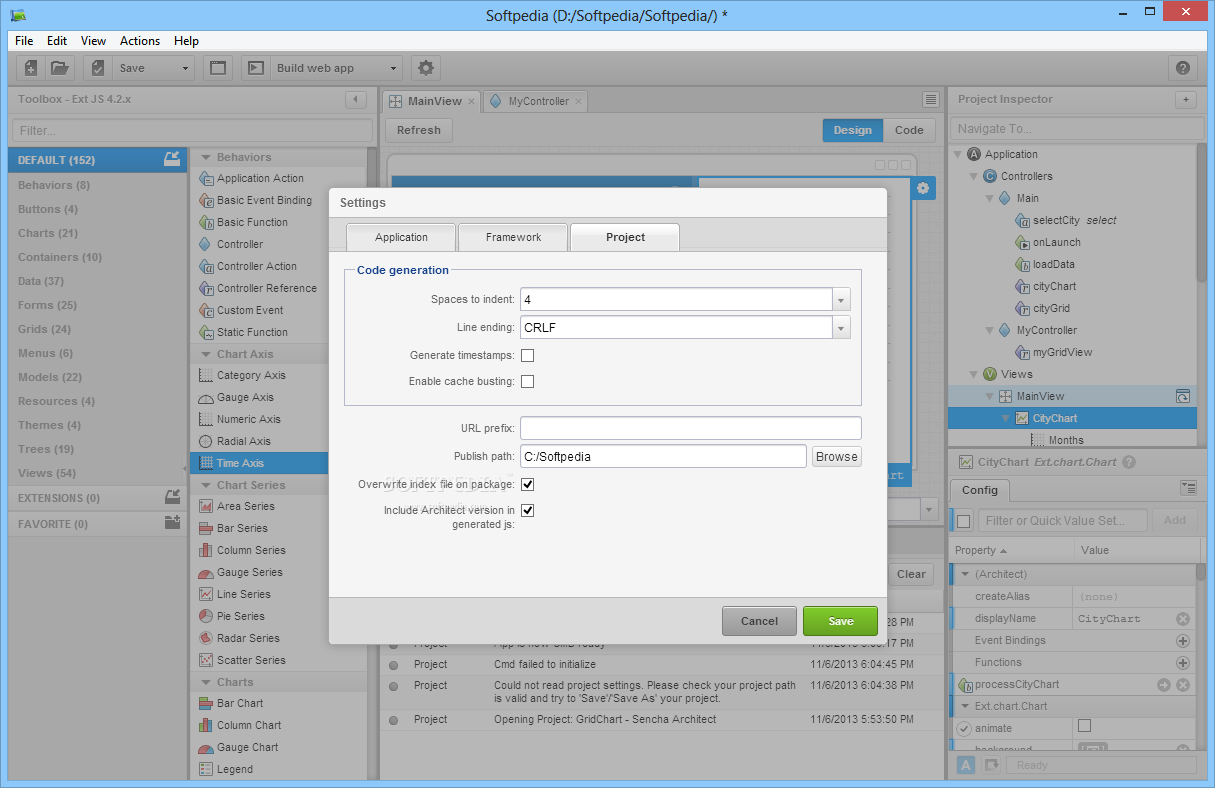The image size is (1215, 788).
Task: Select Radial Axis toolbox item
Action: coord(244,441)
